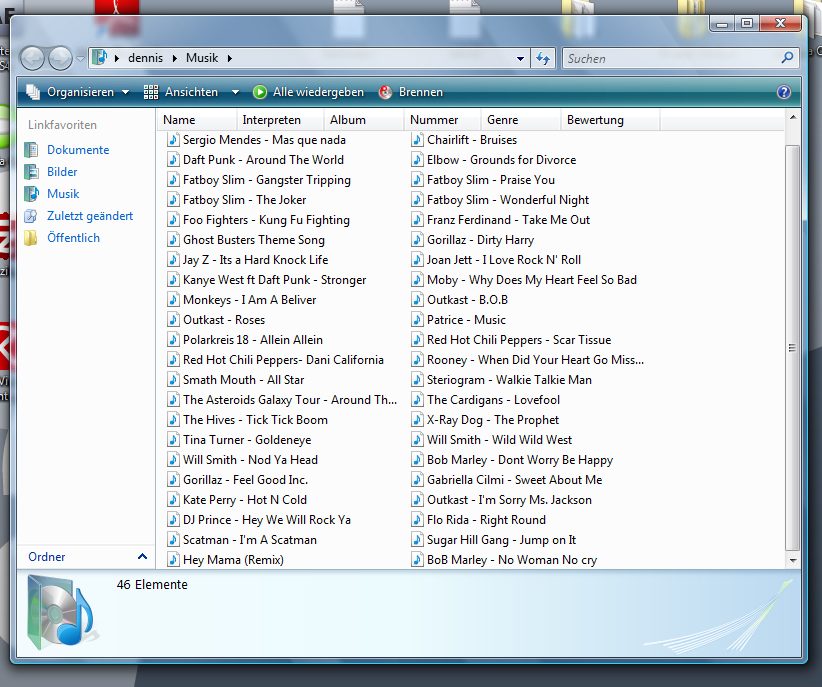Image resolution: width=822 pixels, height=687 pixels.
Task: Select Sugar Hill Gang - Jump on It icon
Action: pyautogui.click(x=417, y=540)
